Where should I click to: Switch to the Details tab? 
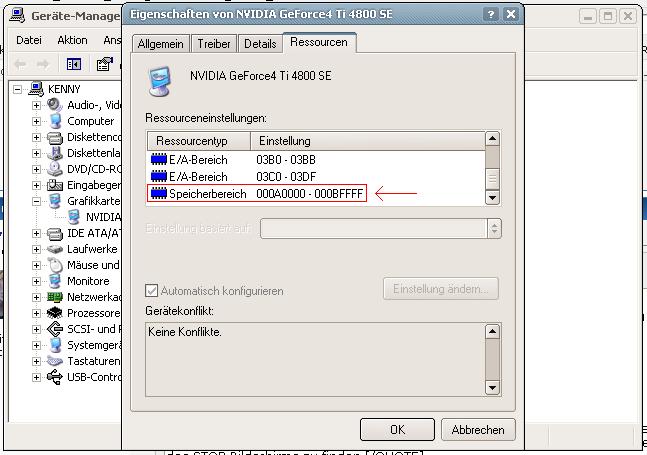coord(260,44)
